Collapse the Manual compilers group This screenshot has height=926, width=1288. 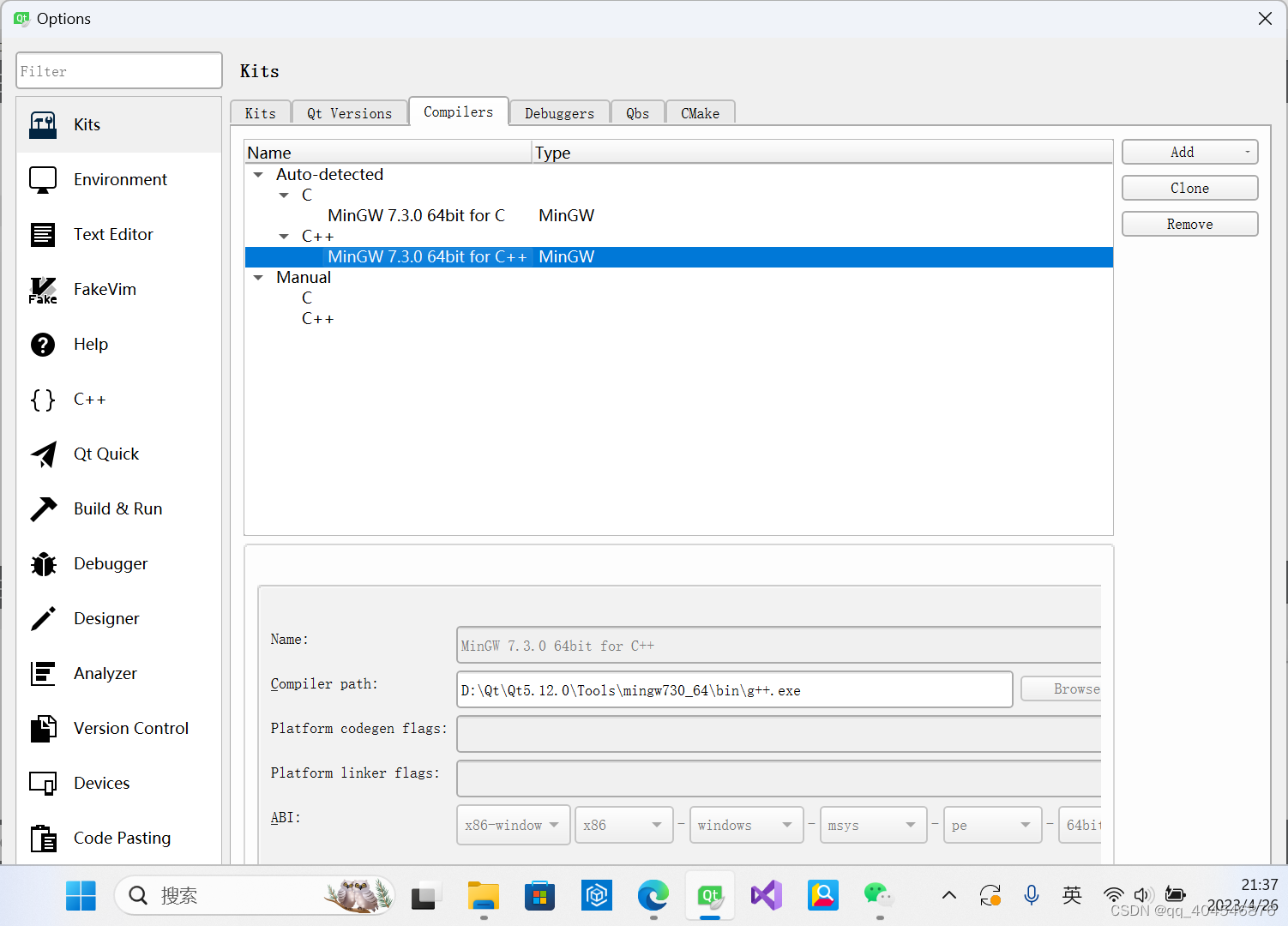pos(258,277)
